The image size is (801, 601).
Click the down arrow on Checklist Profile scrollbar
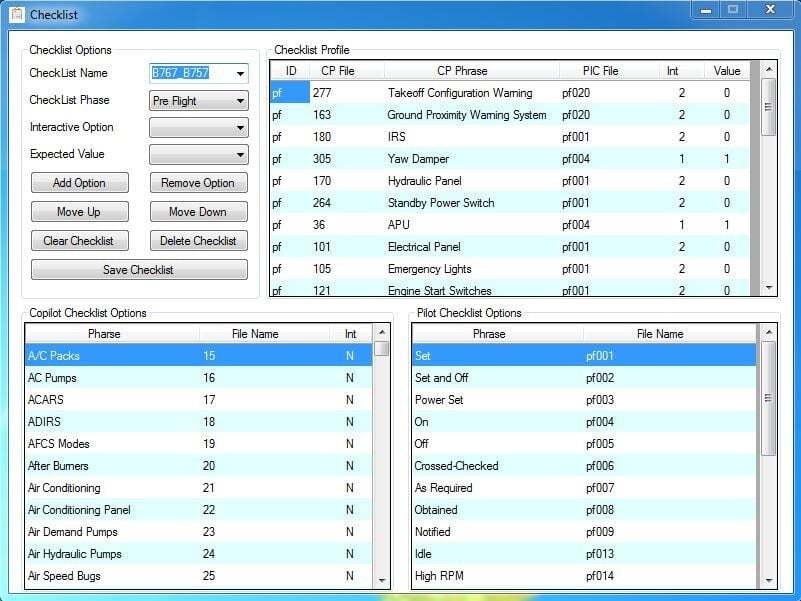click(769, 288)
